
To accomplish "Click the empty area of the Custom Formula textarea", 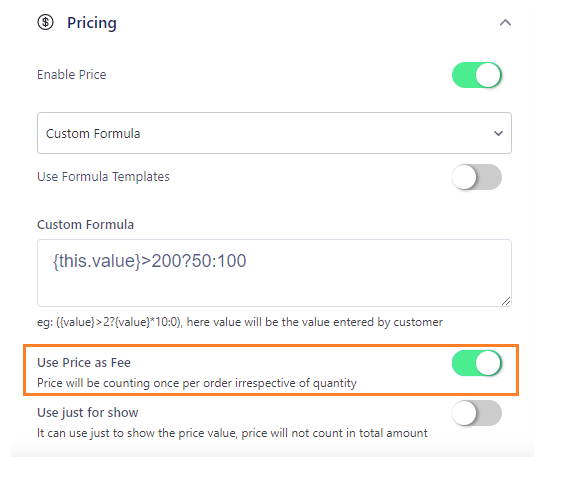I will point(274,289).
